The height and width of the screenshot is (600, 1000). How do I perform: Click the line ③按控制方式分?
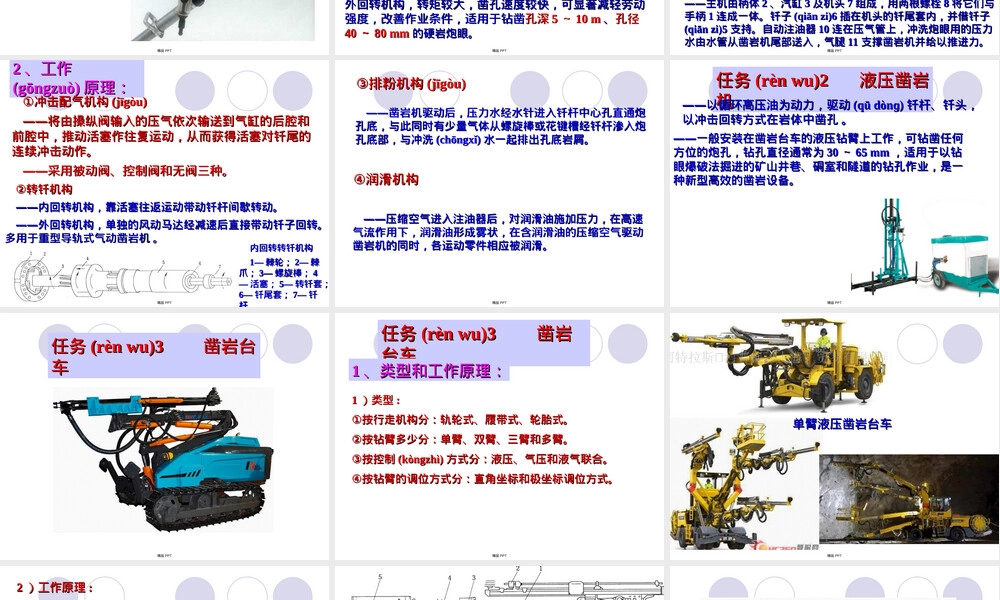point(481,459)
